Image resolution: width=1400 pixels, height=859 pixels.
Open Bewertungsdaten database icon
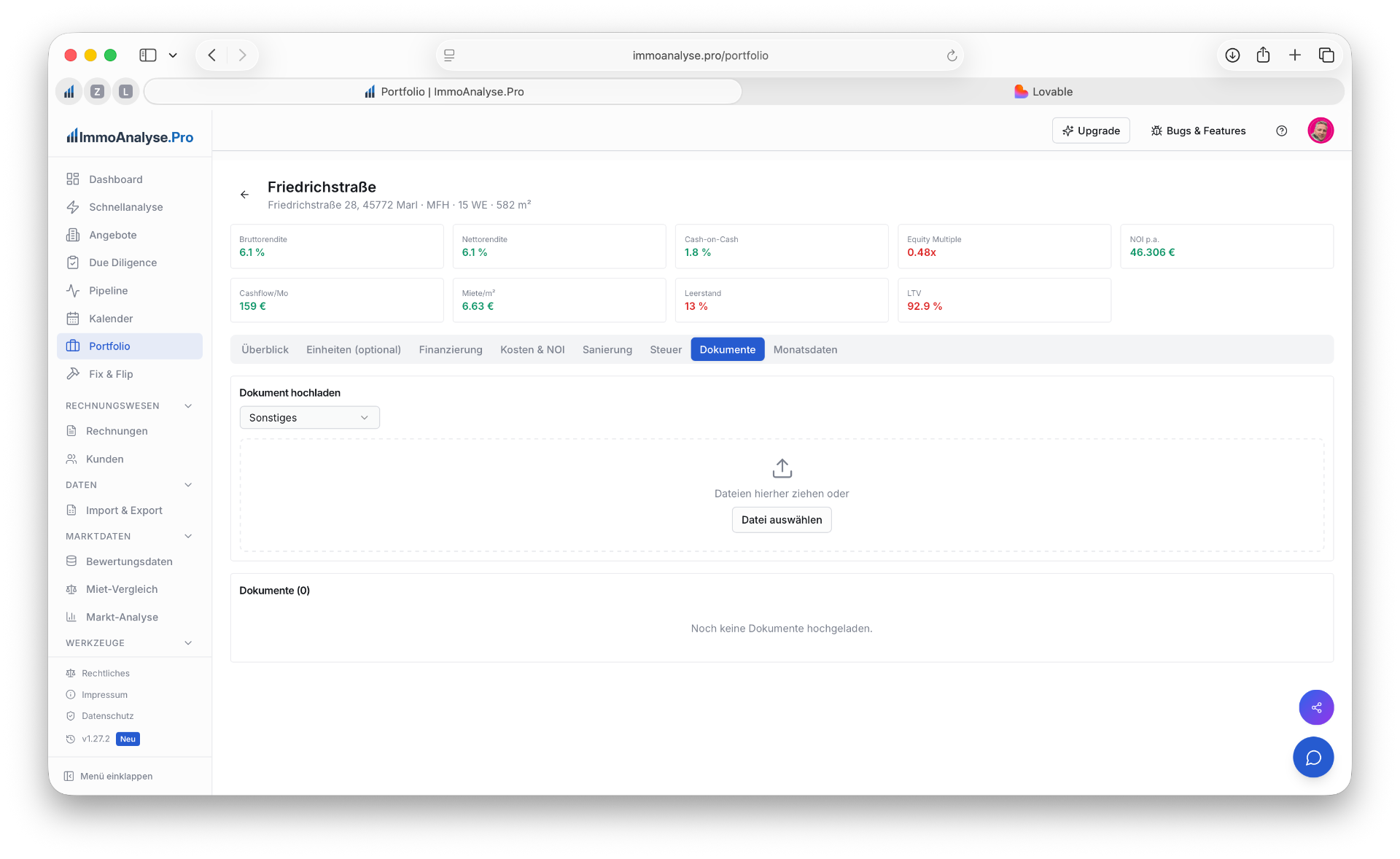(71, 561)
